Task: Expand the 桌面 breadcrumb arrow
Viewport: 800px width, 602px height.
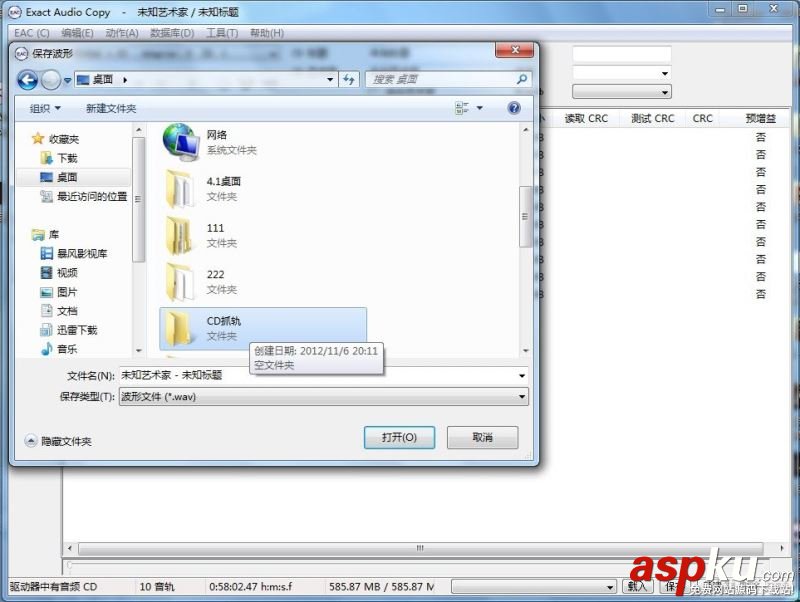Action: [x=125, y=80]
